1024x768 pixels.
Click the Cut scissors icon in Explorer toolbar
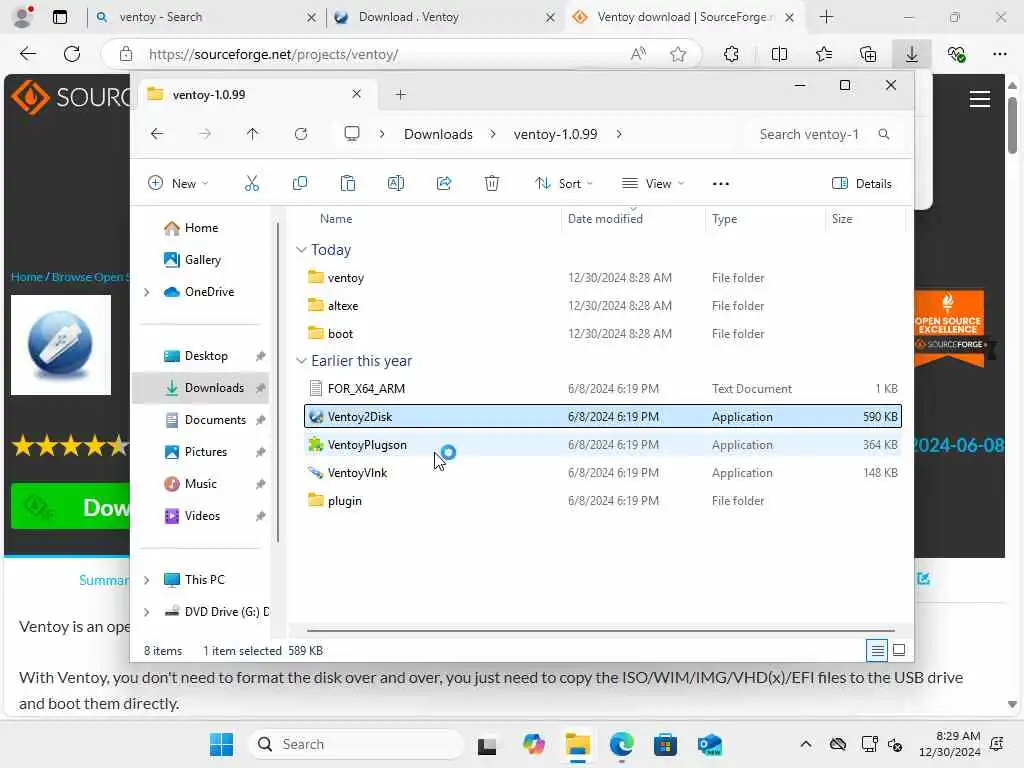(251, 184)
